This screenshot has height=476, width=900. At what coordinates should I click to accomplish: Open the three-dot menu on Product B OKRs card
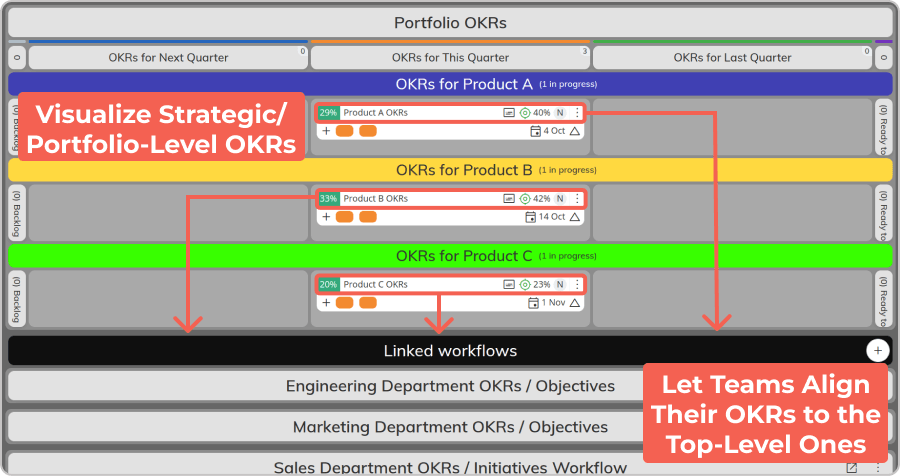577,199
